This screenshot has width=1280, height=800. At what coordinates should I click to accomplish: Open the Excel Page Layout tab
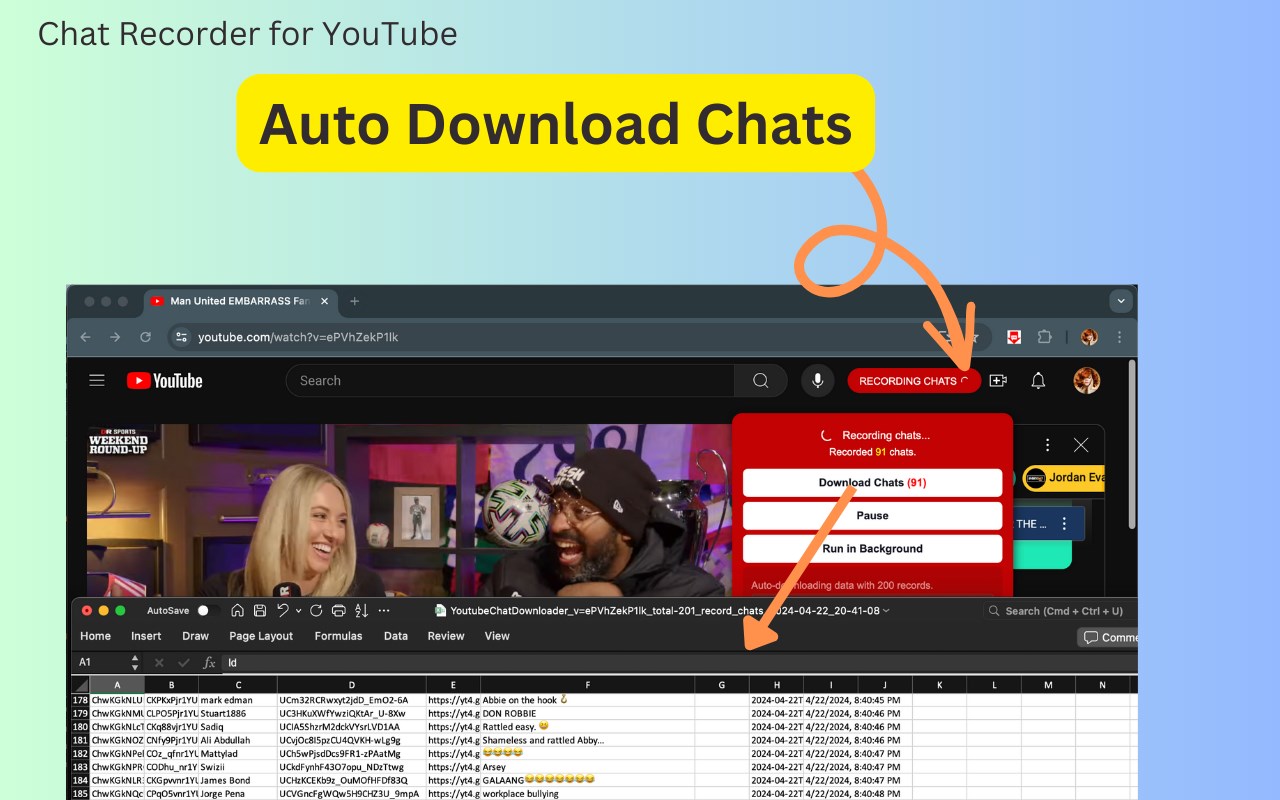coord(261,636)
